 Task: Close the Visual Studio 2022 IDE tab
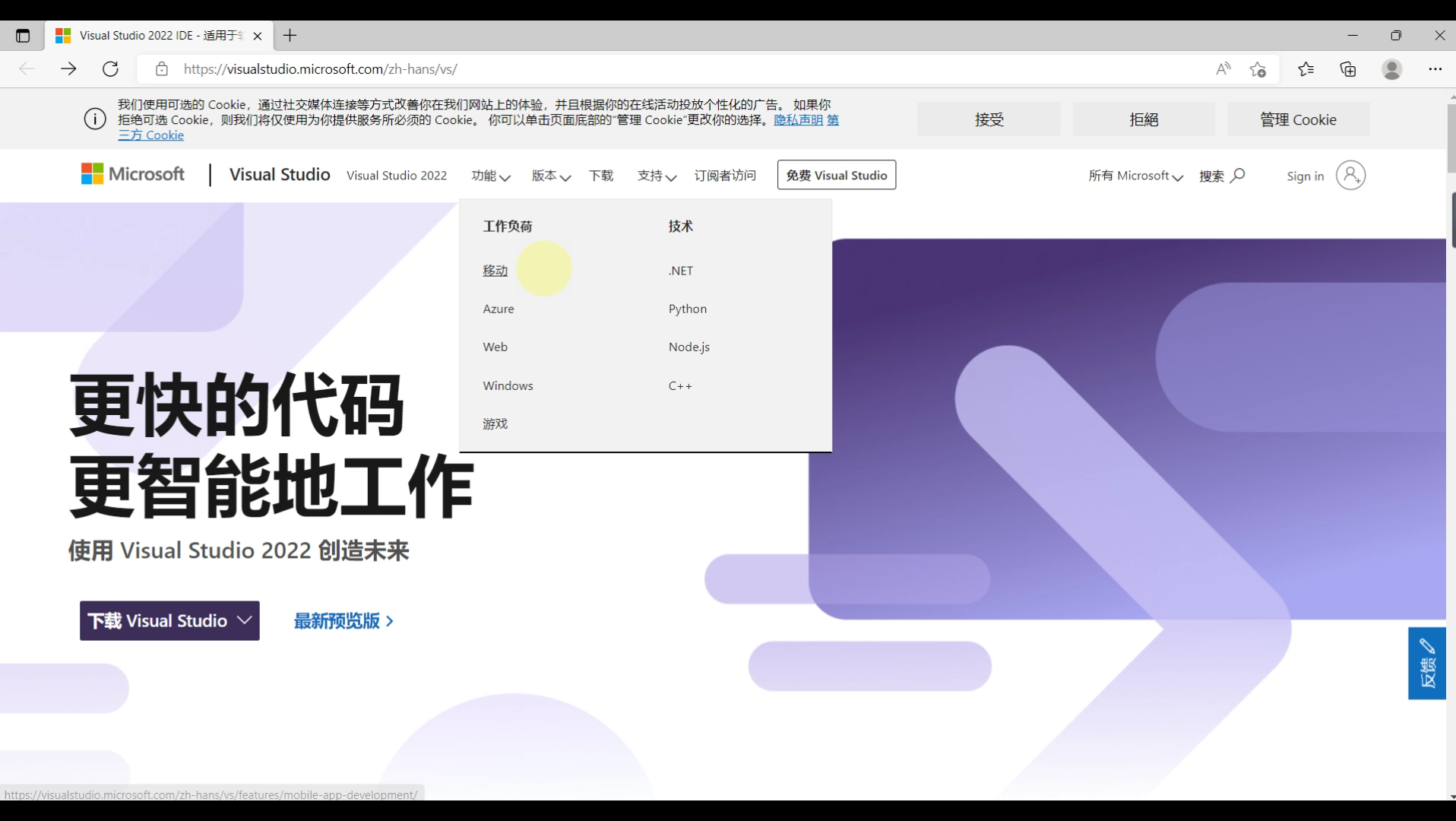click(258, 36)
